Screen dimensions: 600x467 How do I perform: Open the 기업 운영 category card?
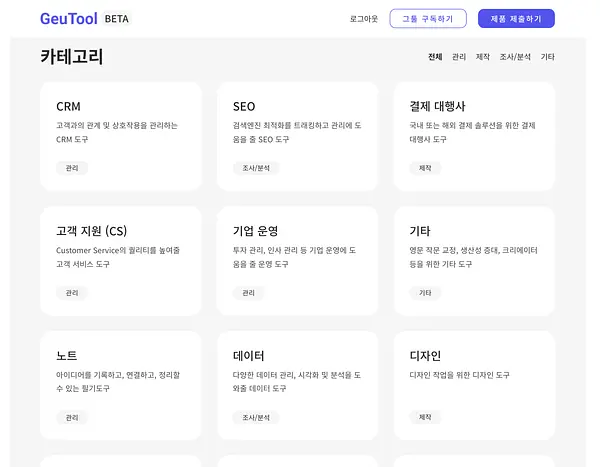(x=297, y=261)
